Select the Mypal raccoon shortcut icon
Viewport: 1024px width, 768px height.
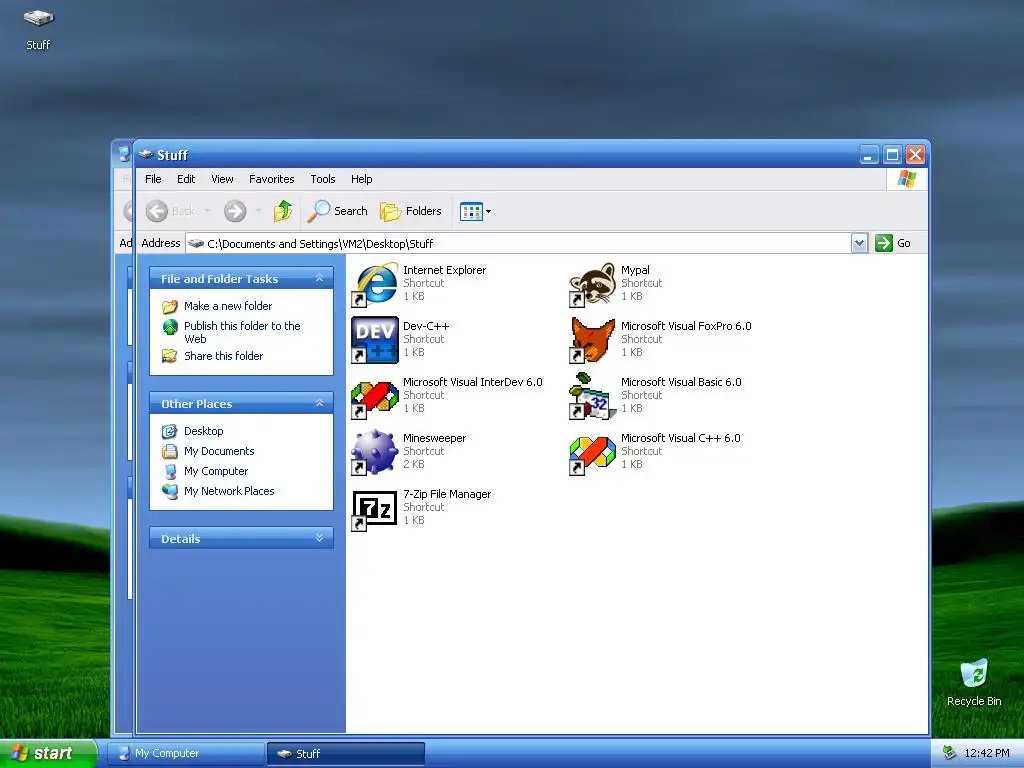pyautogui.click(x=592, y=284)
